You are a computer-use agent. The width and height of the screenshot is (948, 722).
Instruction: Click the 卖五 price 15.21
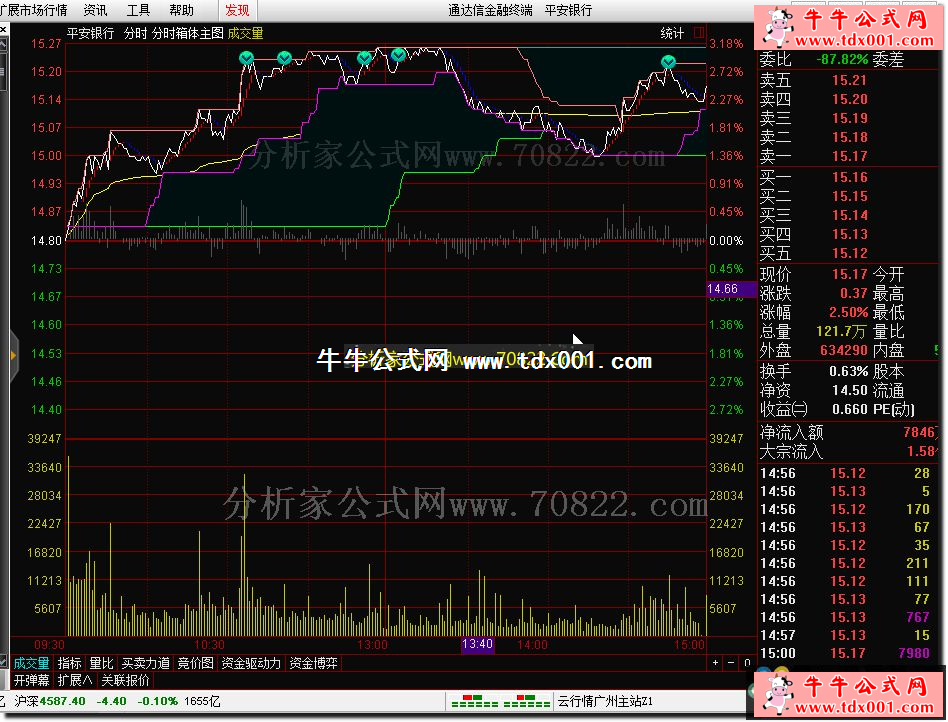[x=849, y=80]
